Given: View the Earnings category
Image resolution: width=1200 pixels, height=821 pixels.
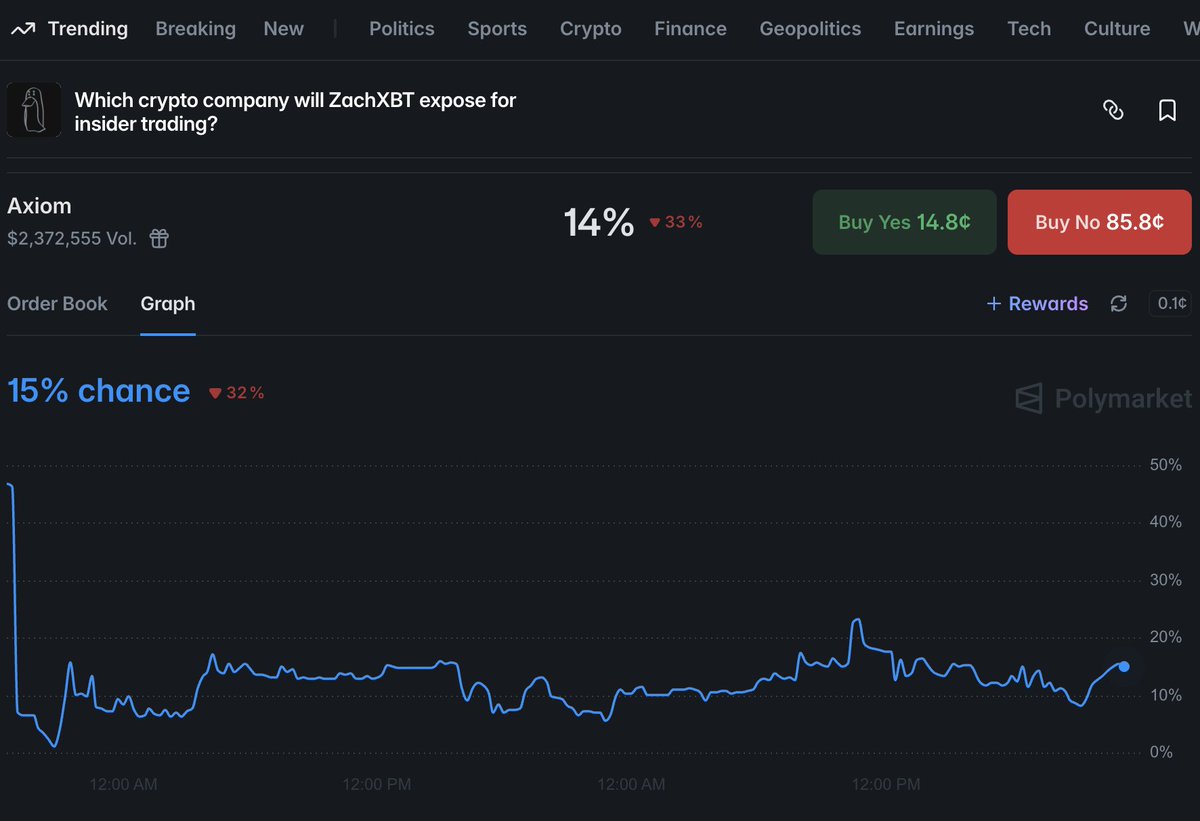Looking at the screenshot, I should [x=933, y=29].
